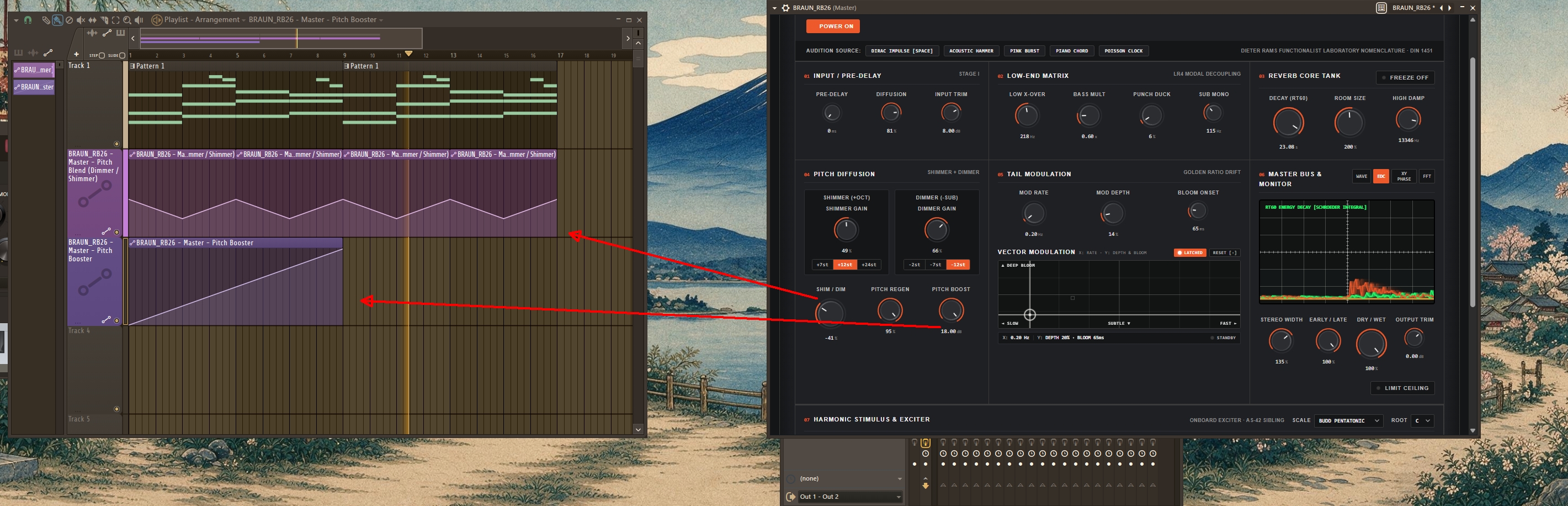Open the Out 1 - Out 2 output dropdown
1568x506 pixels.
(851, 497)
